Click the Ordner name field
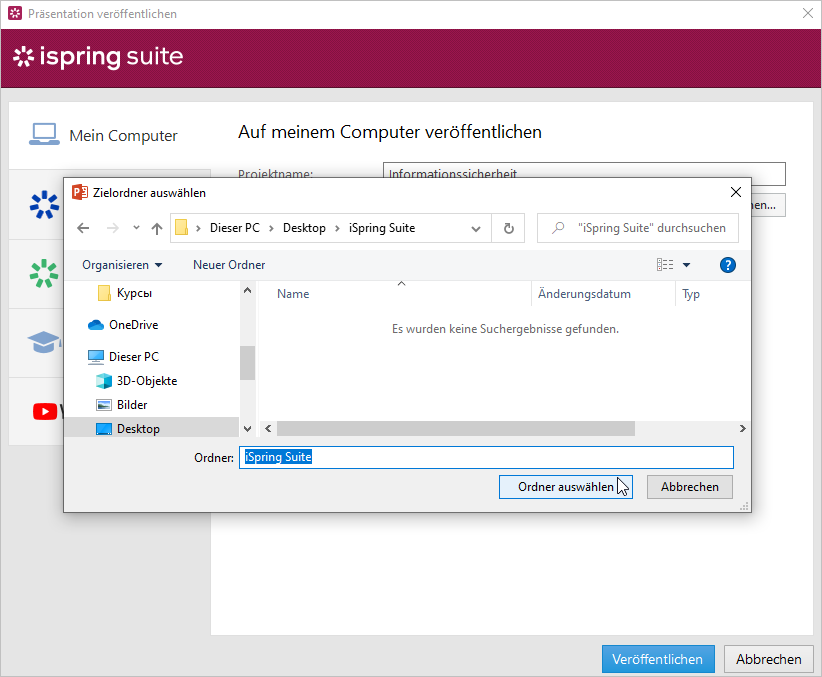 (x=486, y=457)
